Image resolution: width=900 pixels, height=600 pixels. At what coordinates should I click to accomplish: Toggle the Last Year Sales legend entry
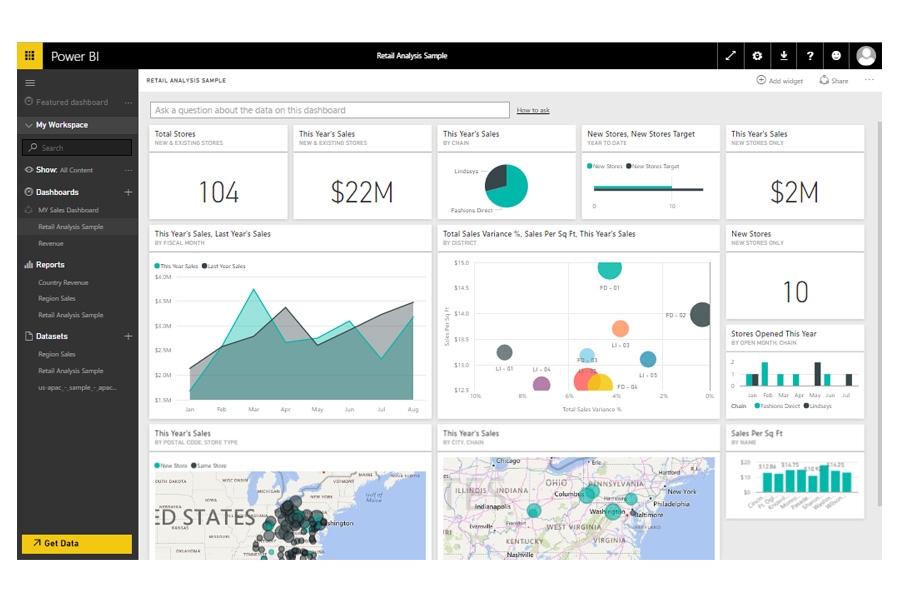[224, 266]
